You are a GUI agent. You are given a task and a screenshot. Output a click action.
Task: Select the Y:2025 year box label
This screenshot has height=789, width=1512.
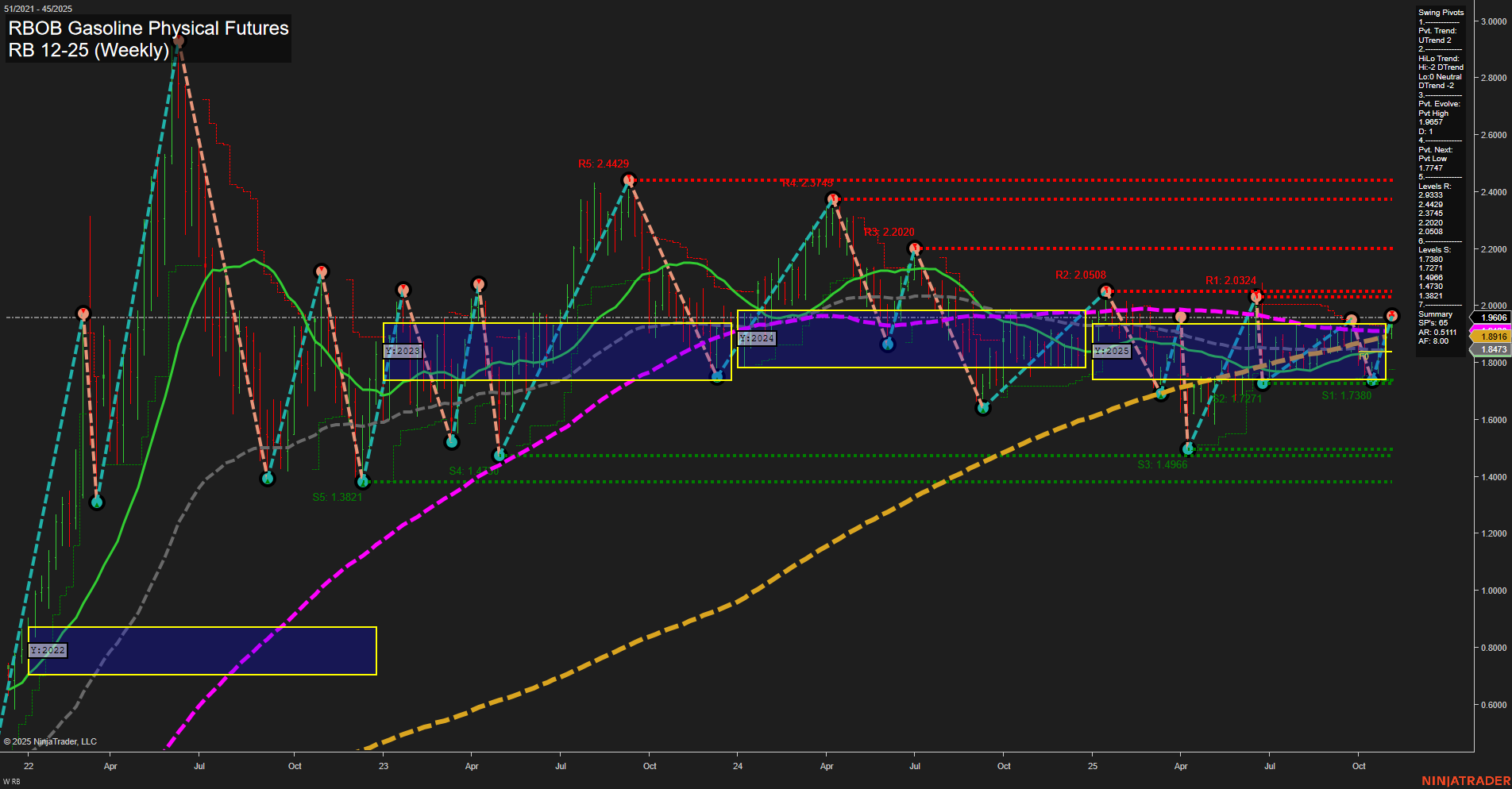[x=1112, y=350]
